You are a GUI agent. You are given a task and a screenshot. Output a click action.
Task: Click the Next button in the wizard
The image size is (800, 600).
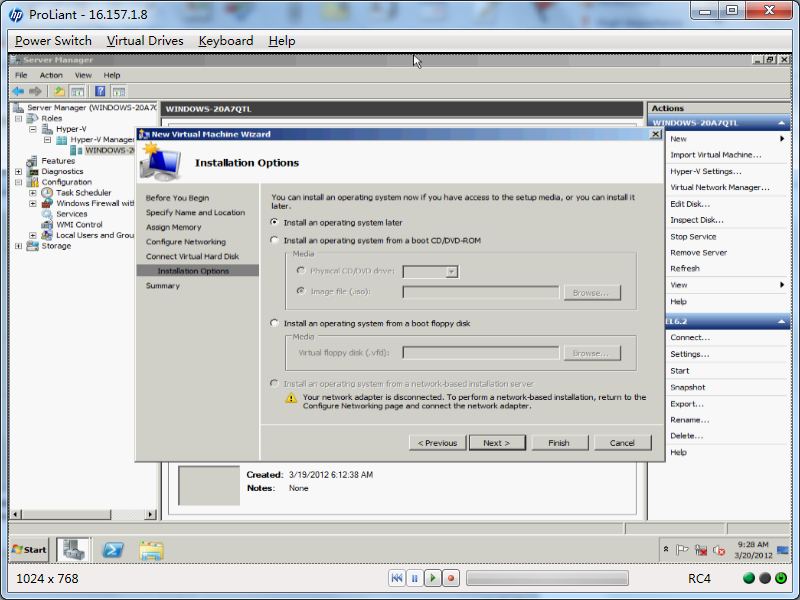[x=497, y=443]
